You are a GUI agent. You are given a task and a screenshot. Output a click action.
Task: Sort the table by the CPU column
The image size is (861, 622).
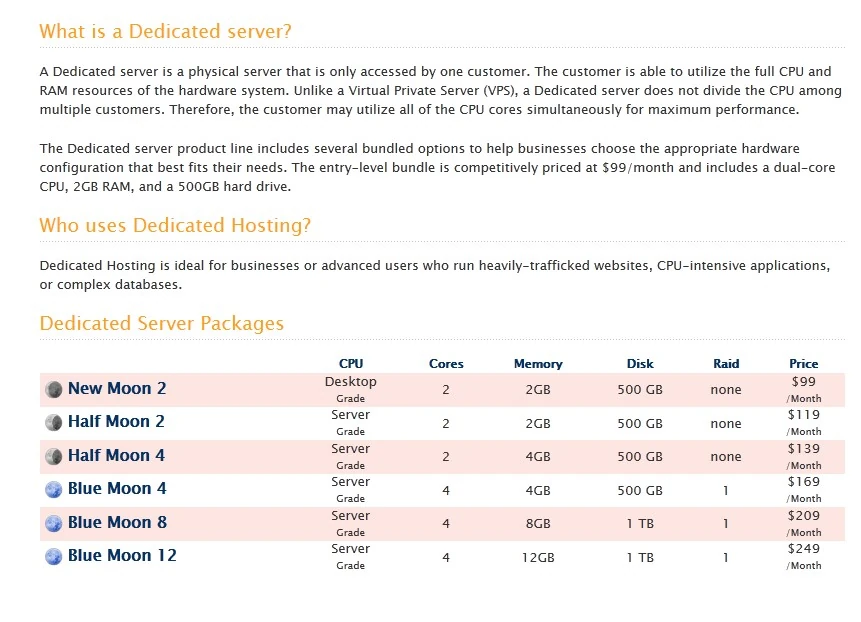point(351,363)
